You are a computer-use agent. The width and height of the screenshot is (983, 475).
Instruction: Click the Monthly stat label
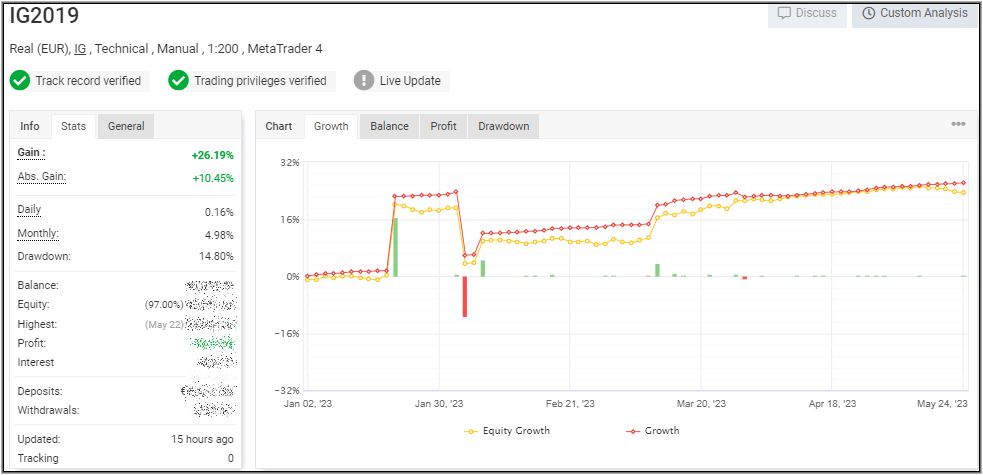tap(38, 234)
